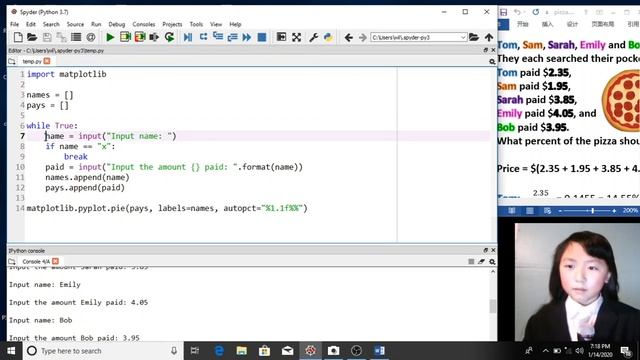Screen dimensions: 640x360
Task: Click Run until function returns debug icon
Action: pos(232,38)
